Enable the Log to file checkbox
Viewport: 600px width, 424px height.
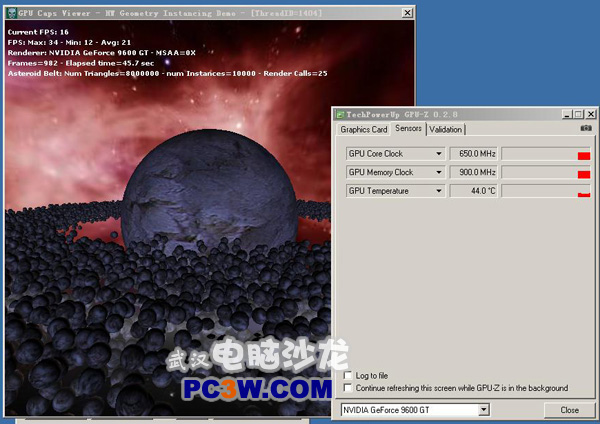[x=348, y=376]
